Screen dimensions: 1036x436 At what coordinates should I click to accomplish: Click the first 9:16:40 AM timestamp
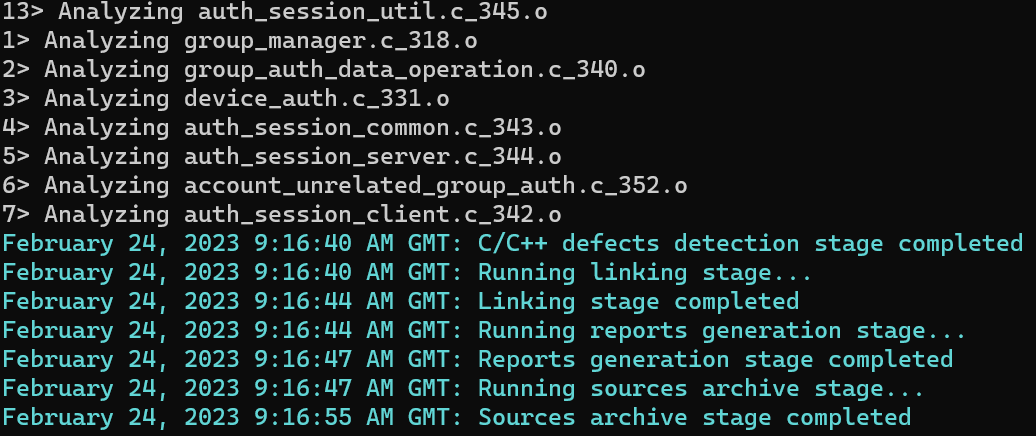(x=324, y=244)
